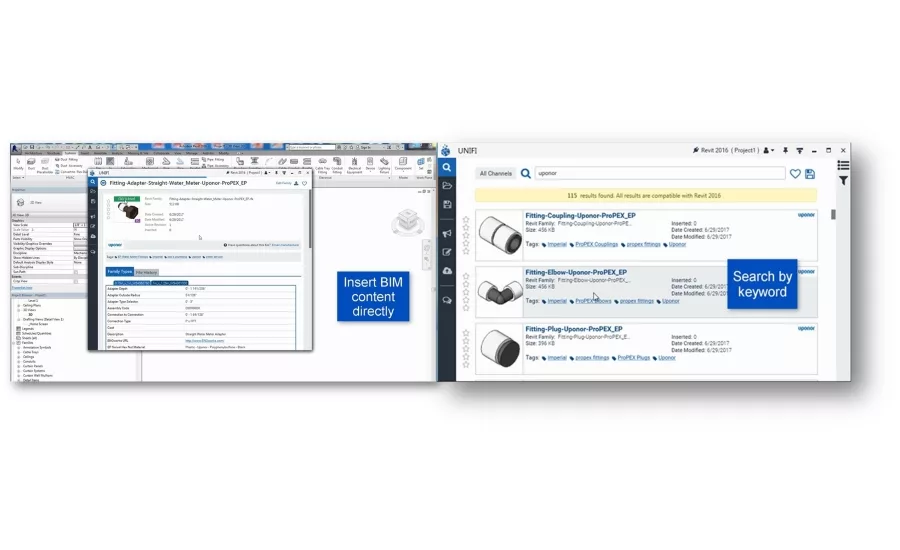Open the user account dropdown in title bar
Image resolution: width=900 pixels, height=550 pixels.
click(x=768, y=150)
